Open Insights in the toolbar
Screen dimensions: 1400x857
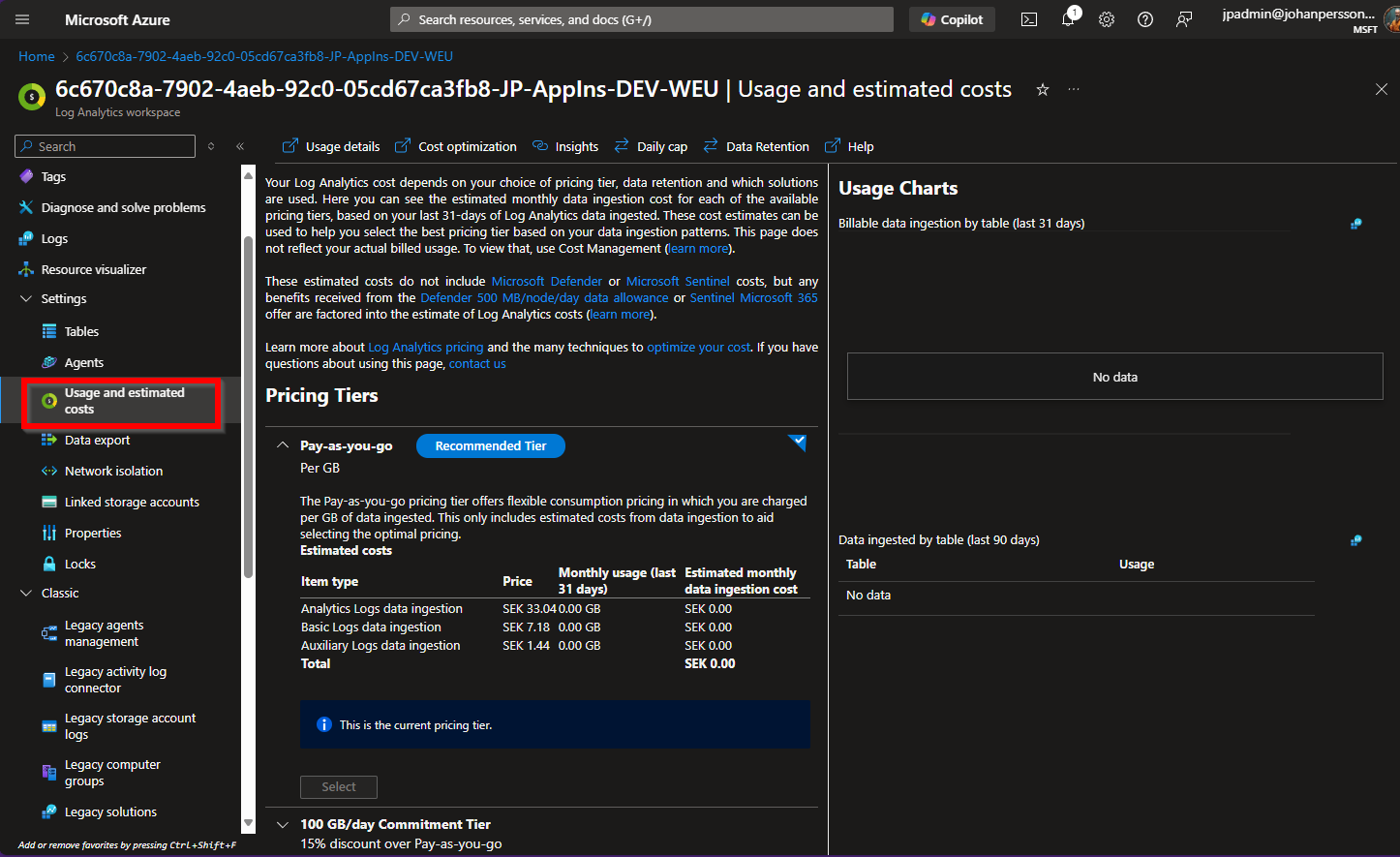(565, 146)
